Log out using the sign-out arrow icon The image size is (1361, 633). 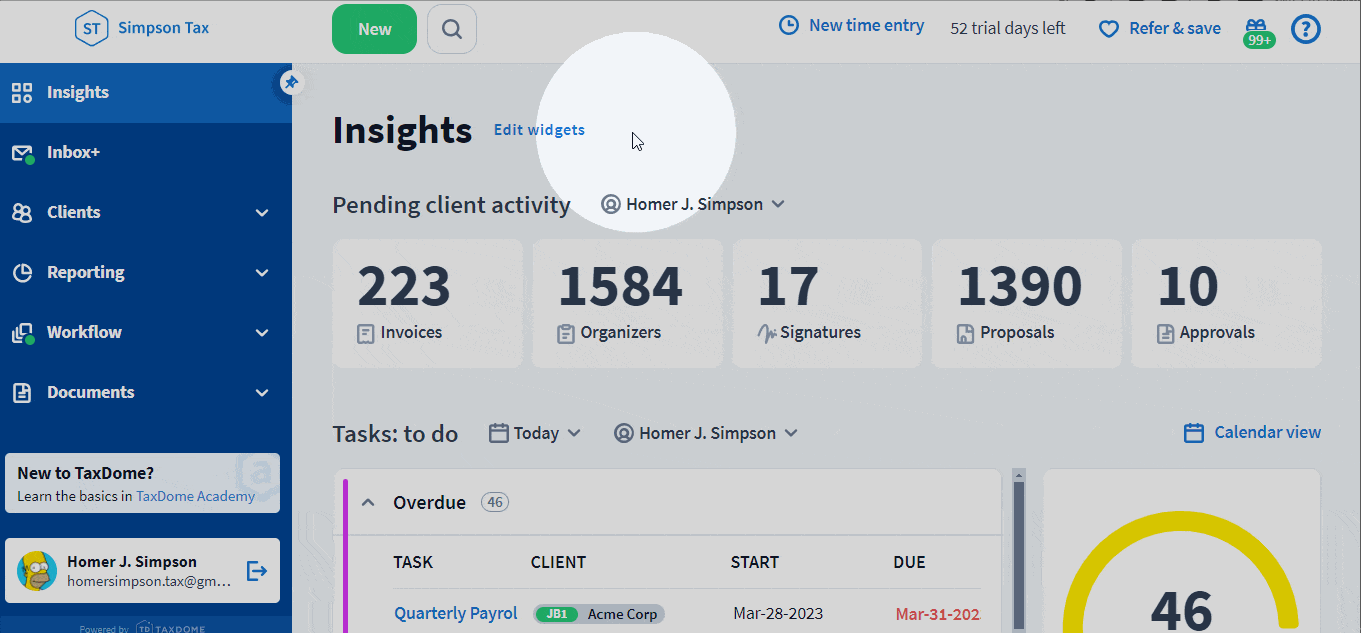pos(257,571)
